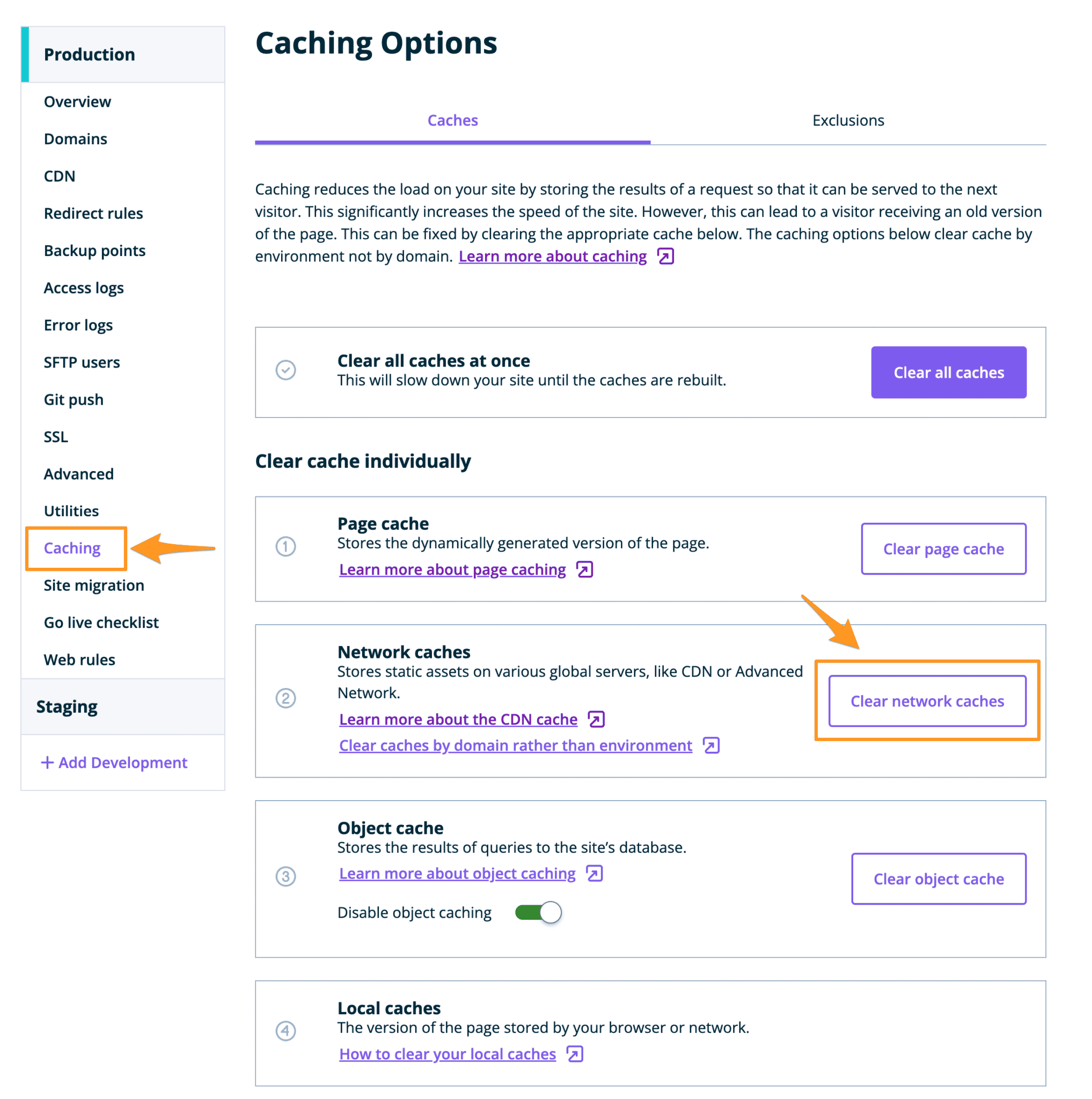Expand the Add Development section
This screenshot has height=1099, width=1092.
(114, 762)
